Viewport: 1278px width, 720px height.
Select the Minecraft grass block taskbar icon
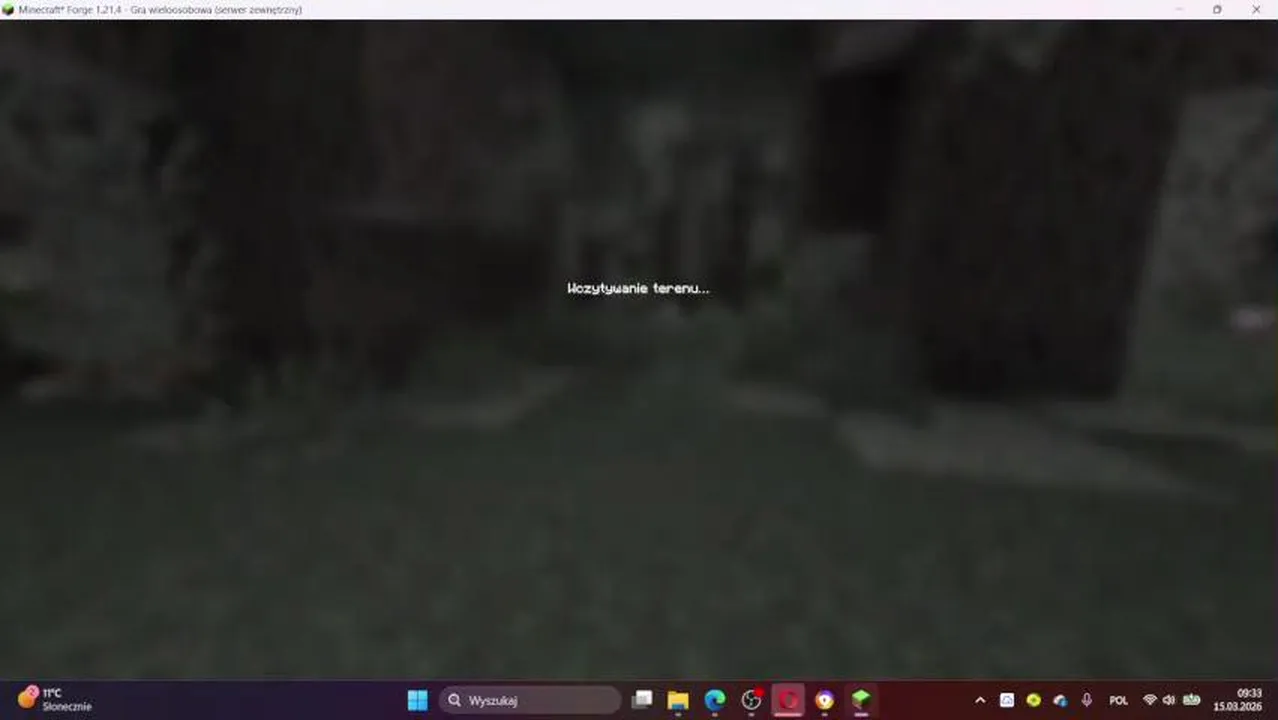click(860, 700)
